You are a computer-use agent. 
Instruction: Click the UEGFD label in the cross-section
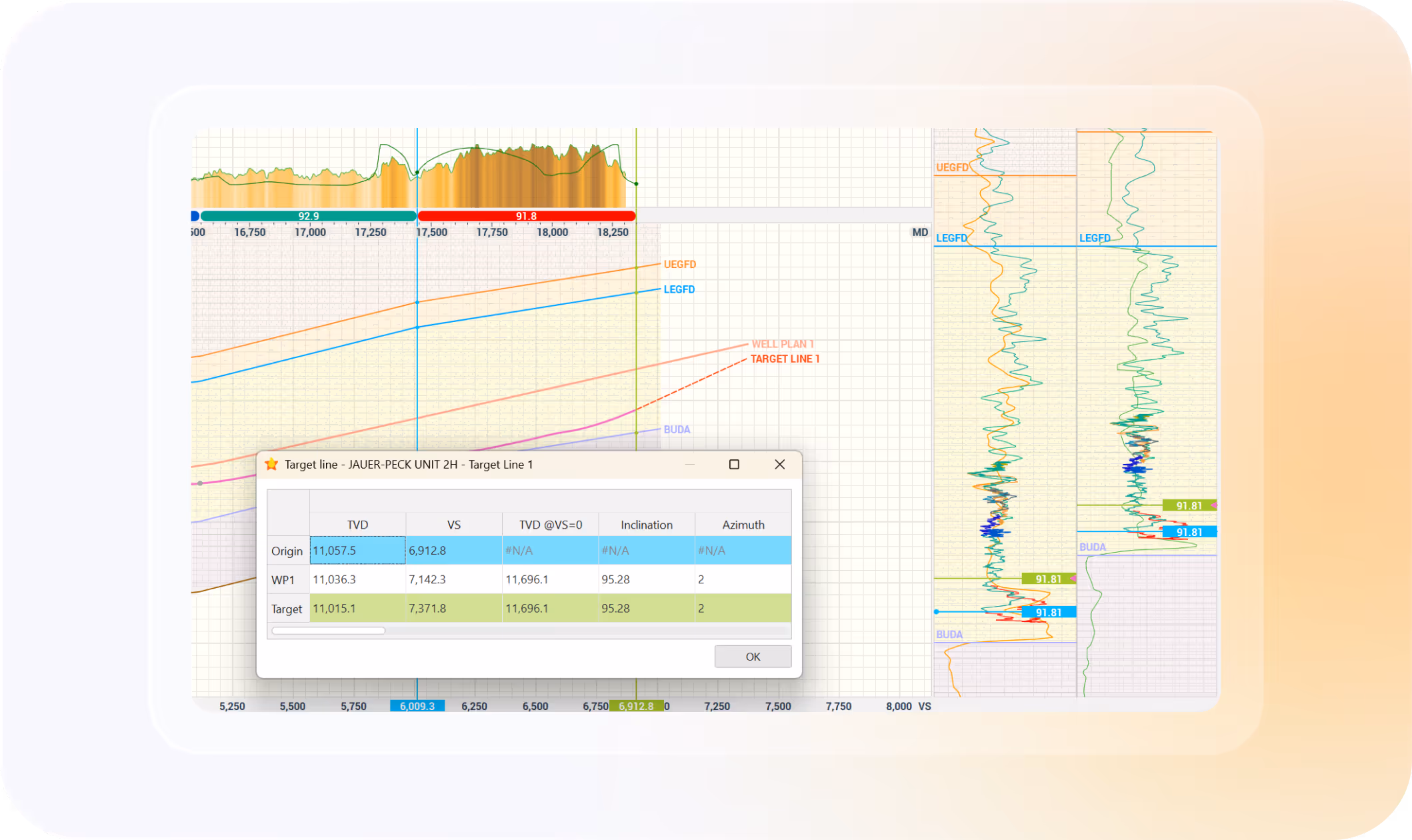point(679,265)
